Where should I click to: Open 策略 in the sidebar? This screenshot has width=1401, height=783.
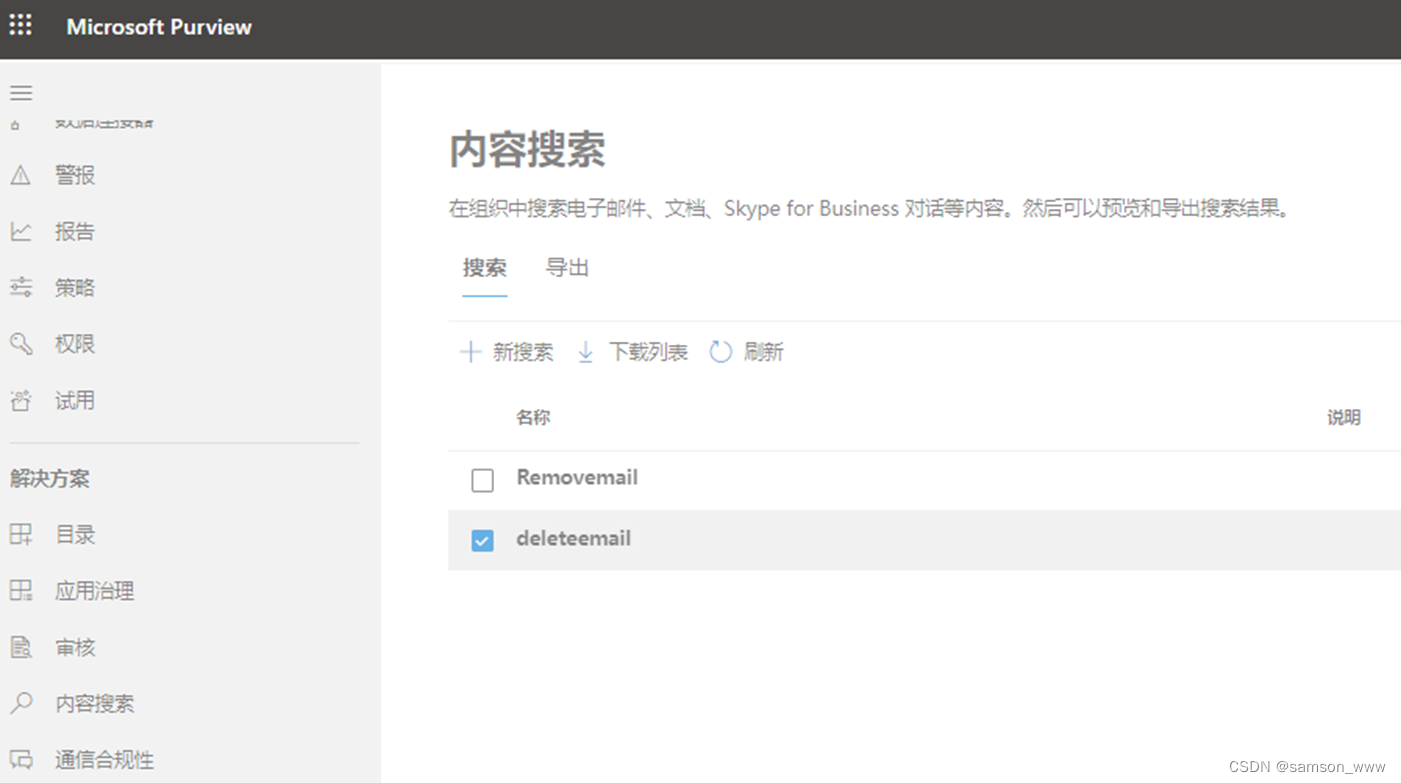click(x=74, y=288)
